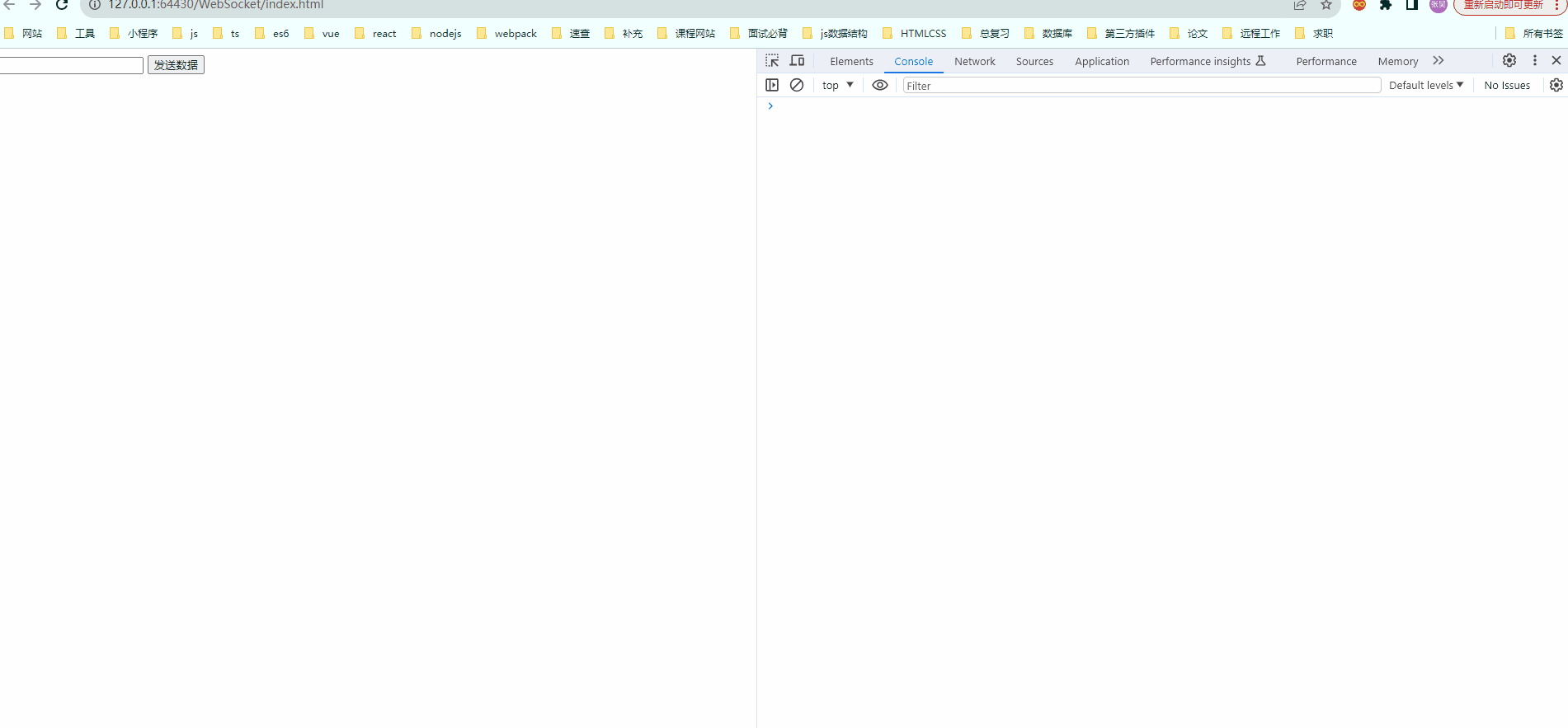Click the browser forward arrow

35,5
